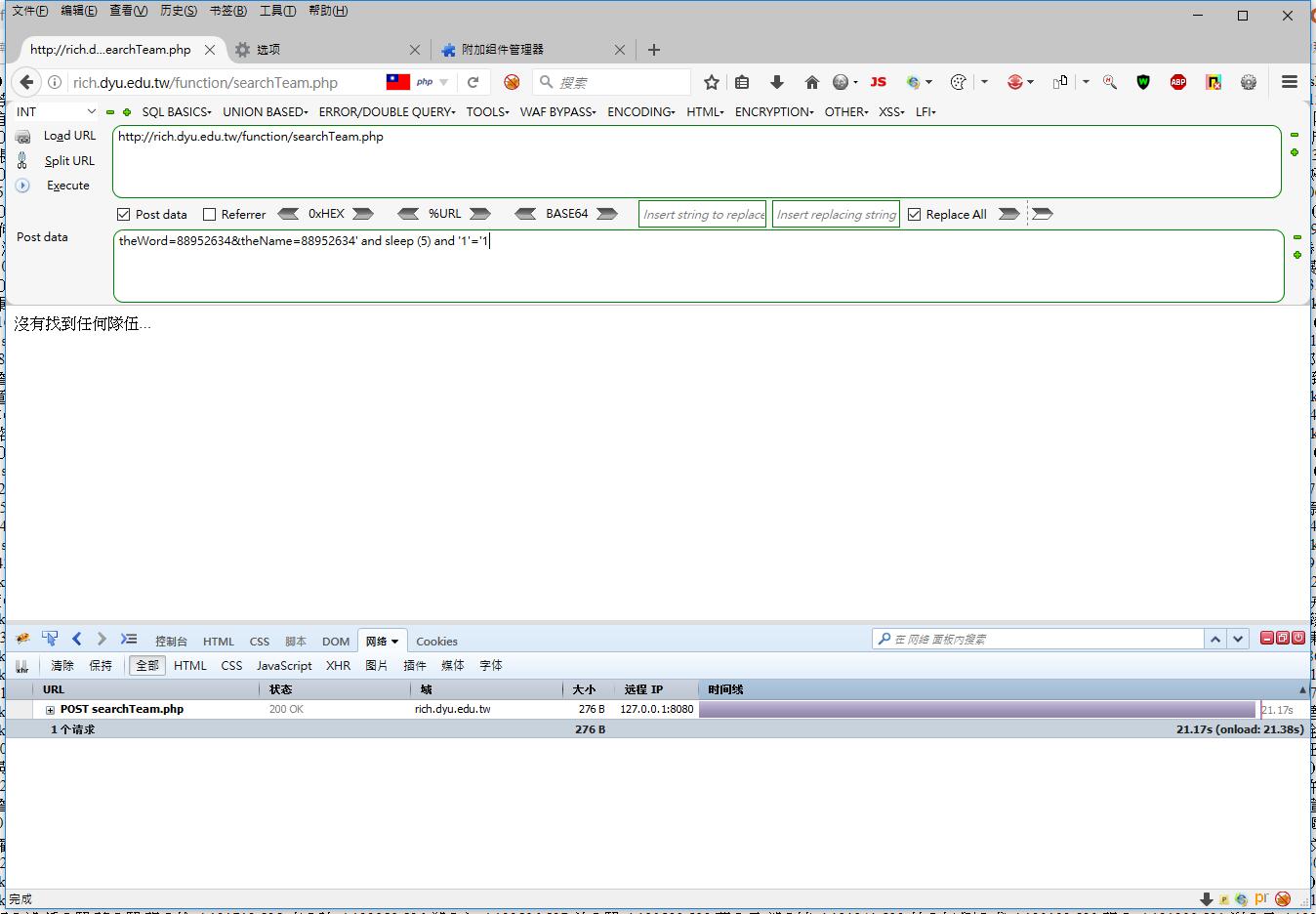Screen dimensions: 1316x914
Task: Select the JavaScript filter in Net panel
Action: coord(284,665)
